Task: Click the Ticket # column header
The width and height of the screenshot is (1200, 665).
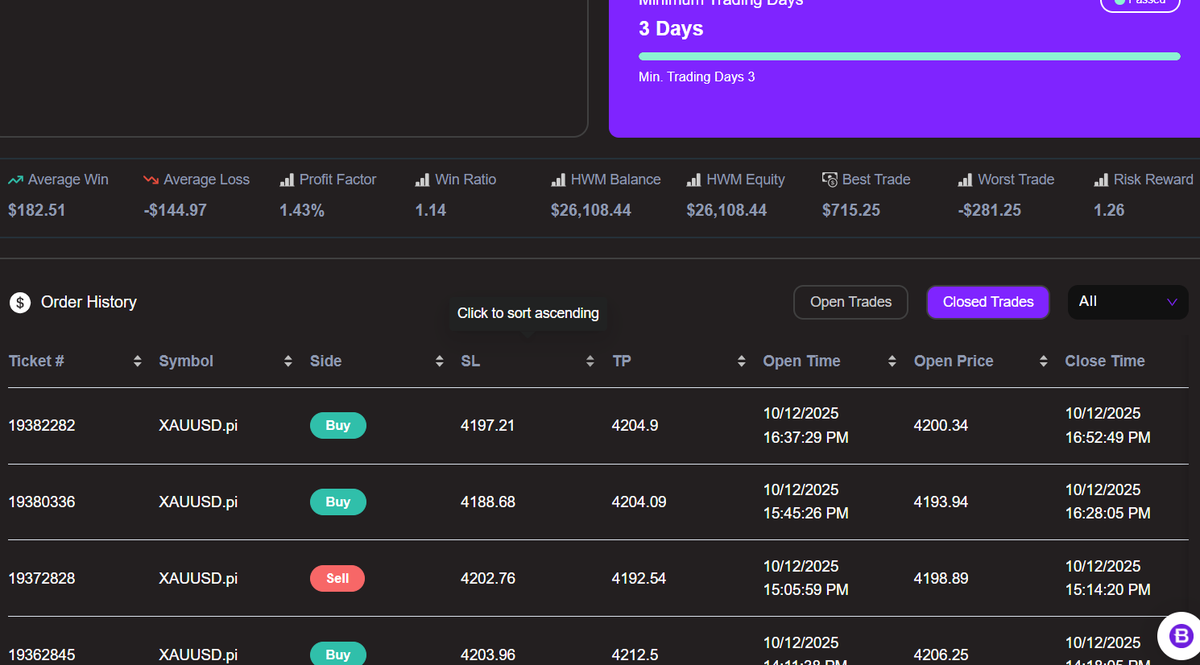Action: pyautogui.click(x=37, y=361)
